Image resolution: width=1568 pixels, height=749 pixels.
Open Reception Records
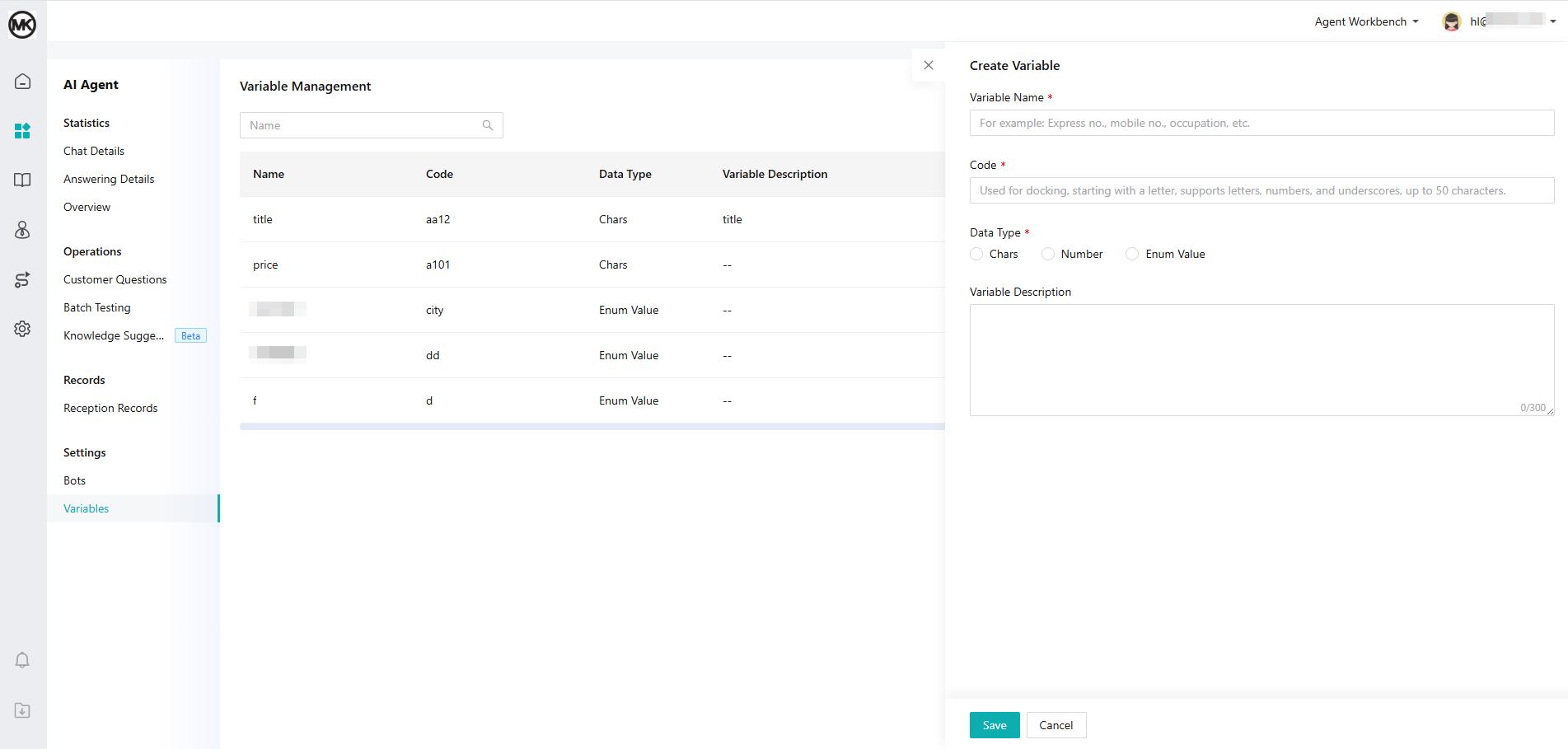click(110, 408)
